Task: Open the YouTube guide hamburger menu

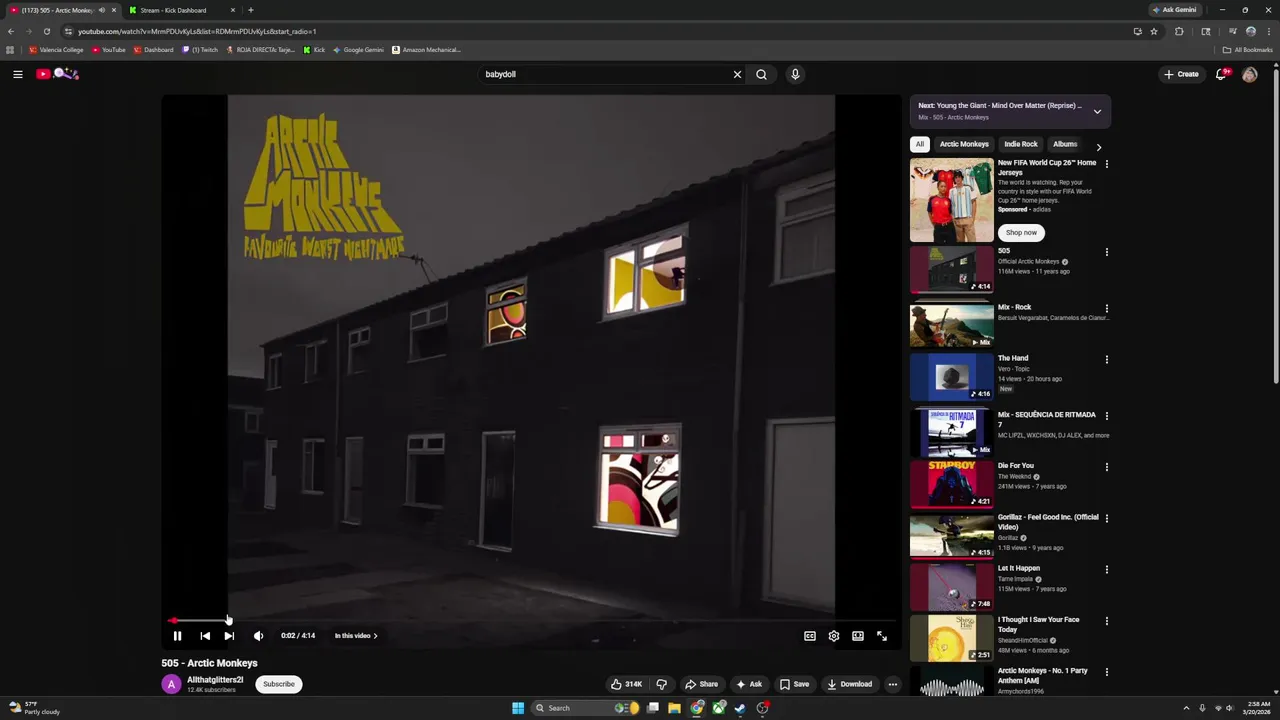Action: (18, 74)
